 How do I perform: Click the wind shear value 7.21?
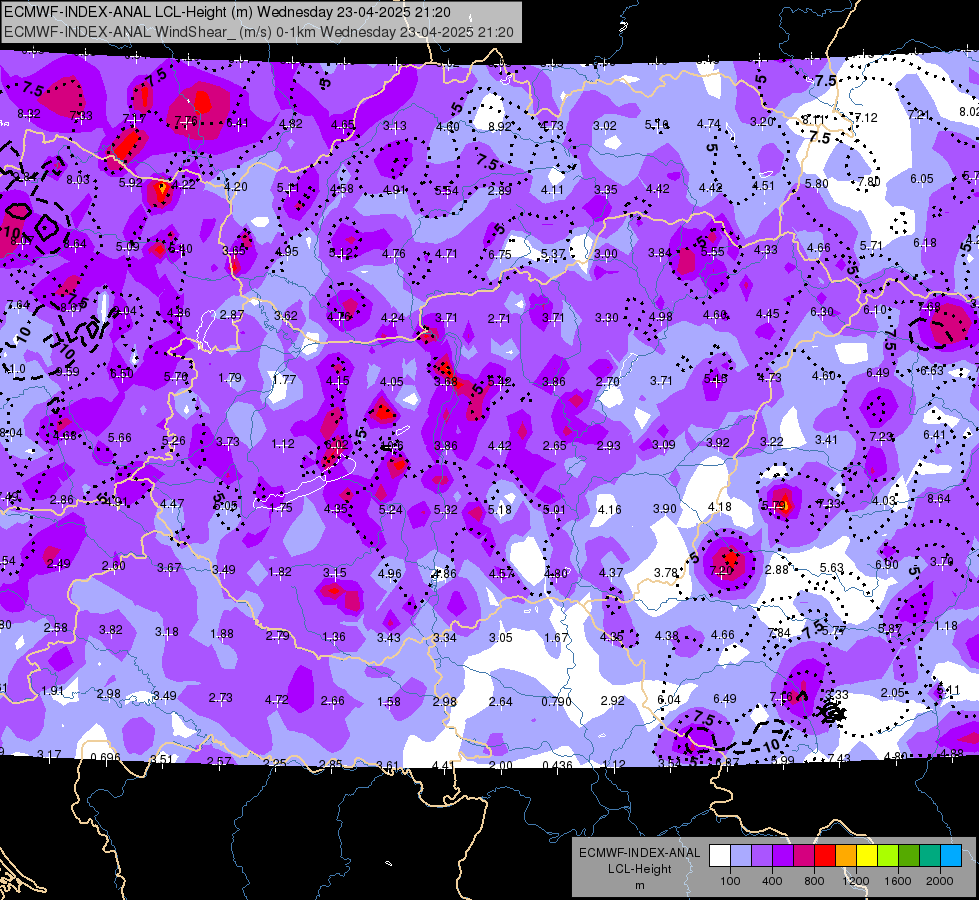click(x=919, y=115)
